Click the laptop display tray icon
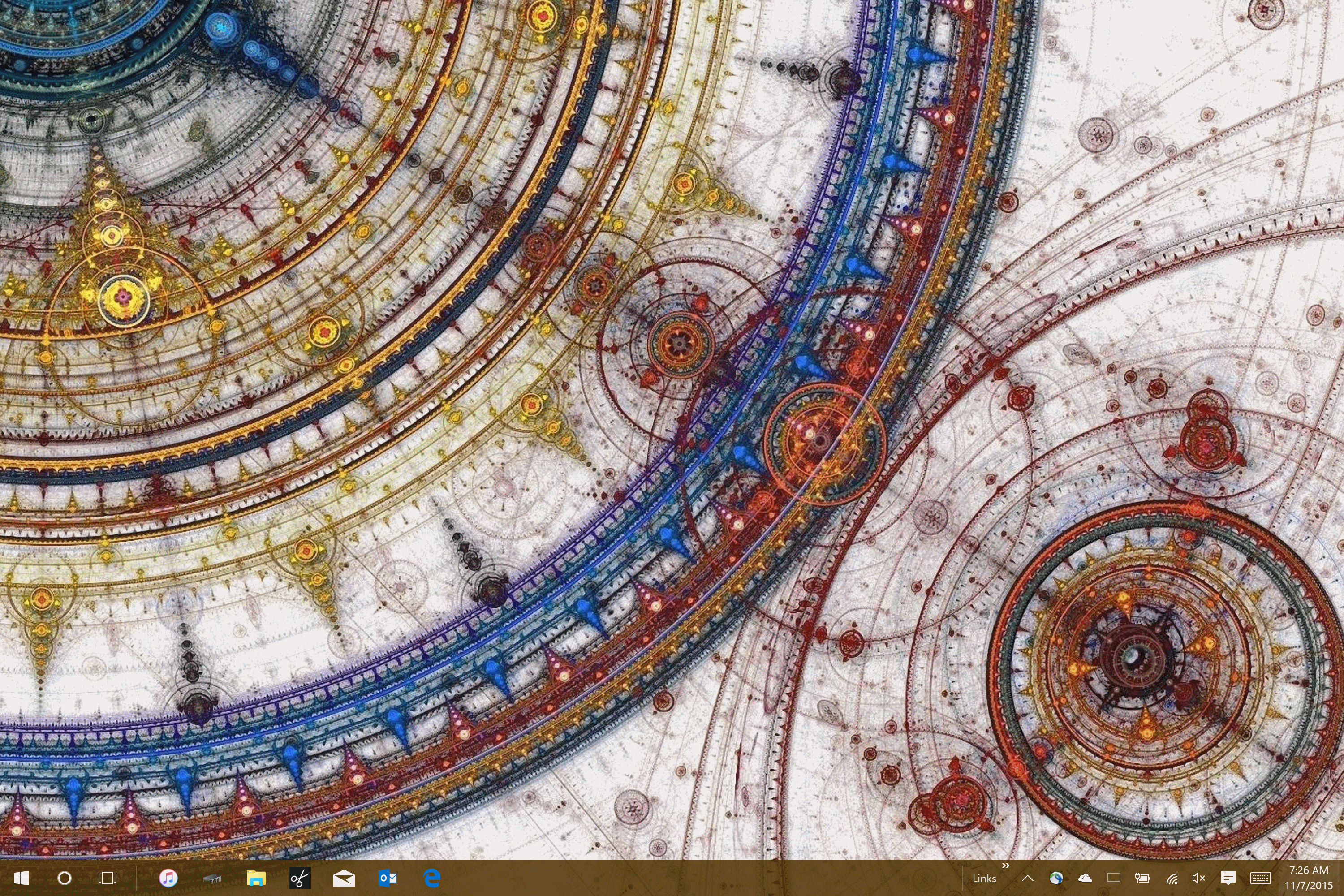The width and height of the screenshot is (1344, 896). pyautogui.click(x=1113, y=878)
